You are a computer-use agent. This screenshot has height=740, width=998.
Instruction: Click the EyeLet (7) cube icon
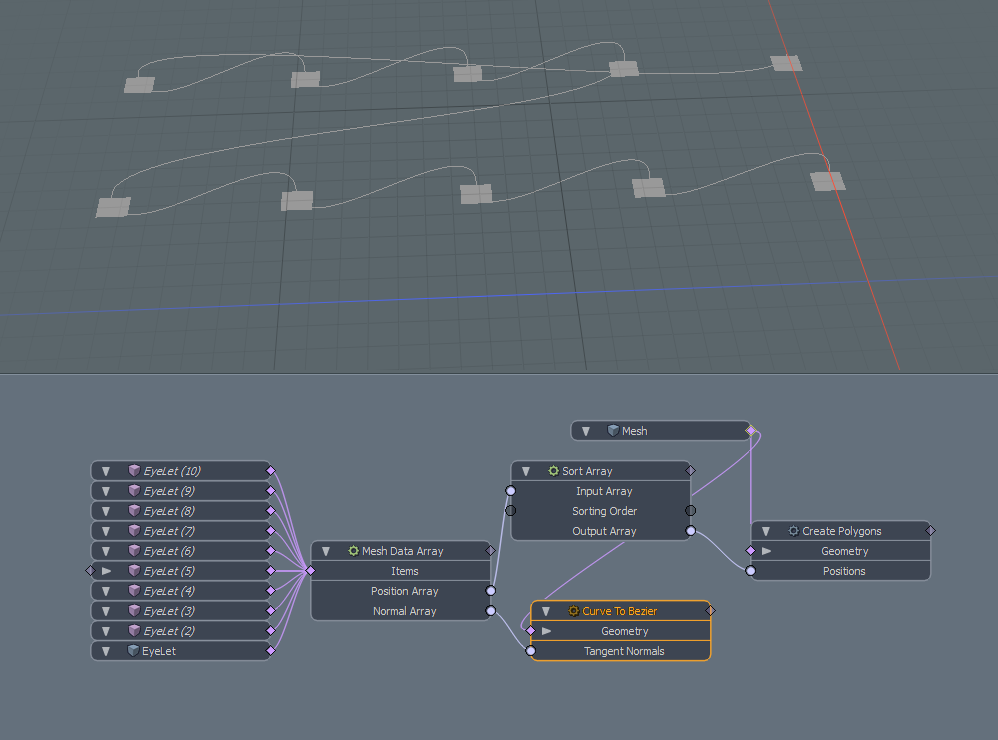click(x=134, y=531)
